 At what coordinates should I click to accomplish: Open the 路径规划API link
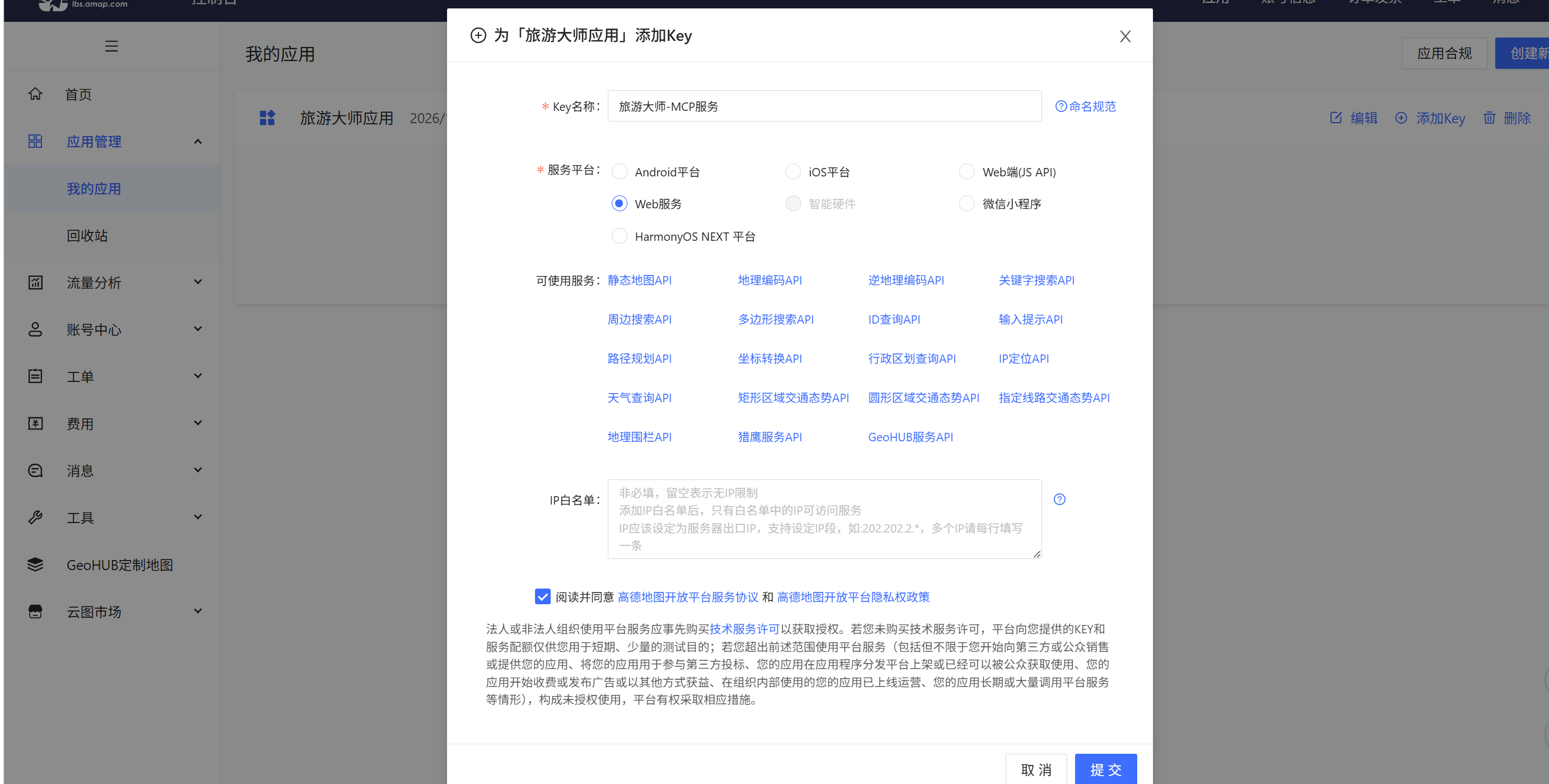(639, 359)
